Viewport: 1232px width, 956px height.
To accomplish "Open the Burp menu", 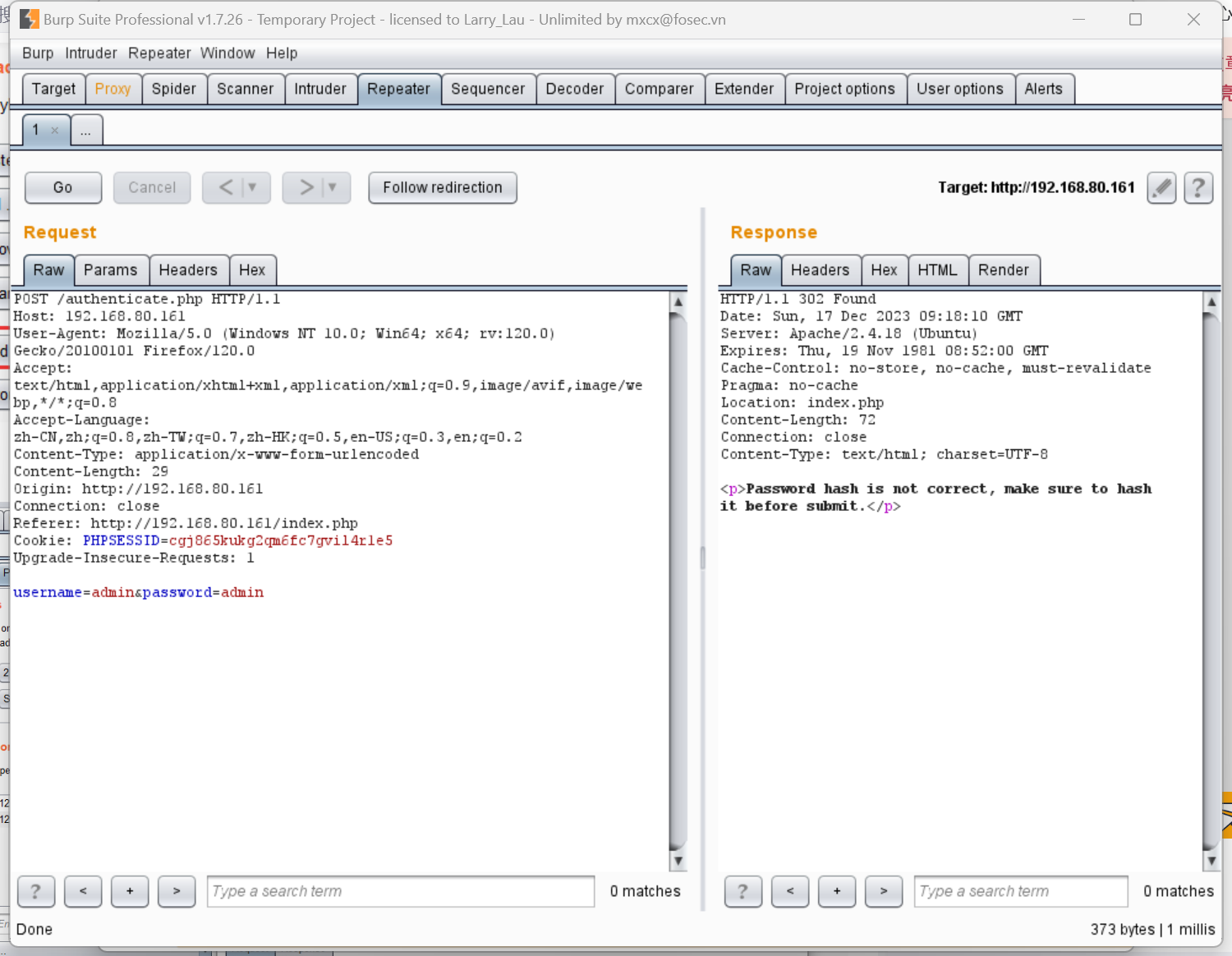I will pyautogui.click(x=38, y=53).
